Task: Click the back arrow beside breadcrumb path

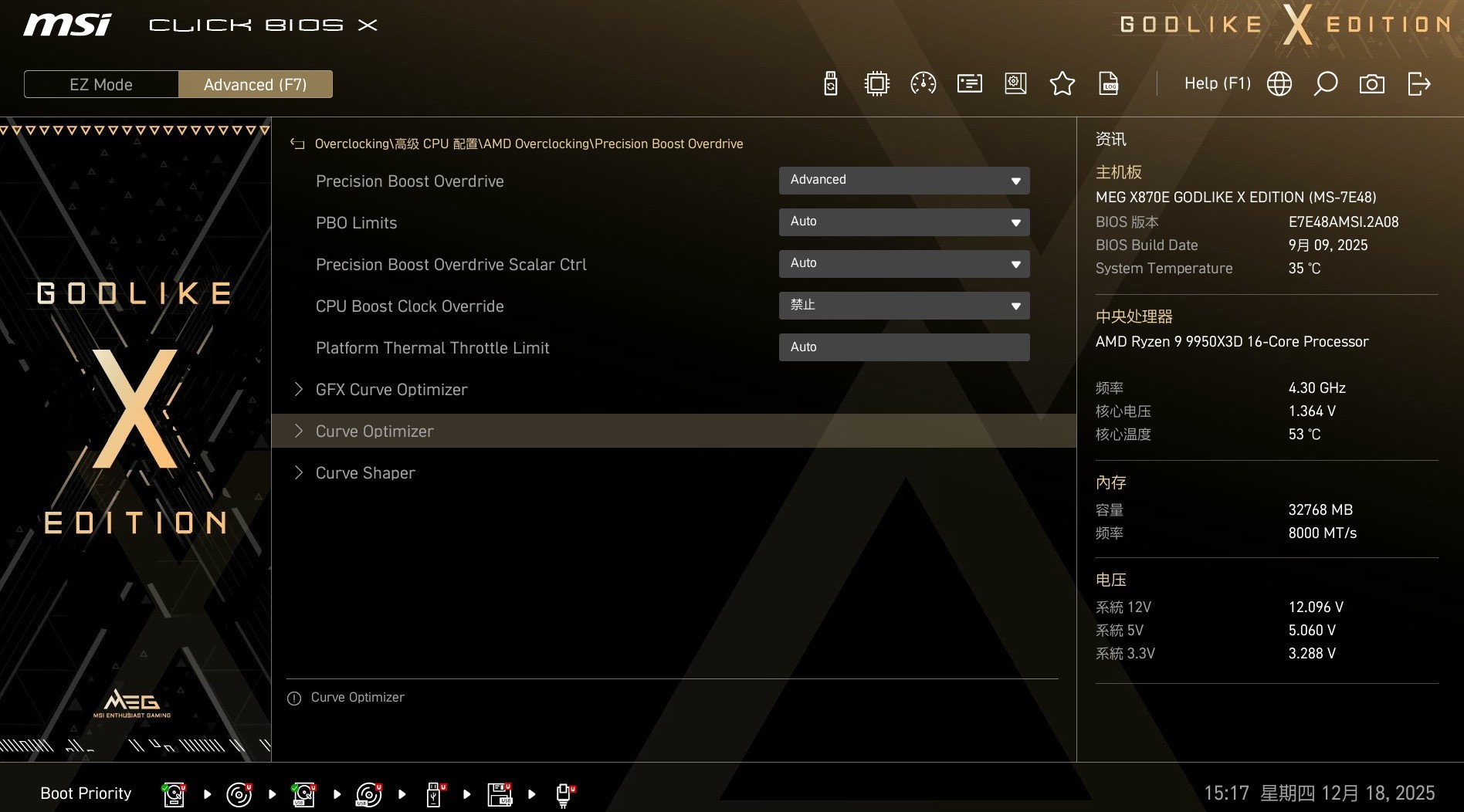Action: [x=297, y=144]
